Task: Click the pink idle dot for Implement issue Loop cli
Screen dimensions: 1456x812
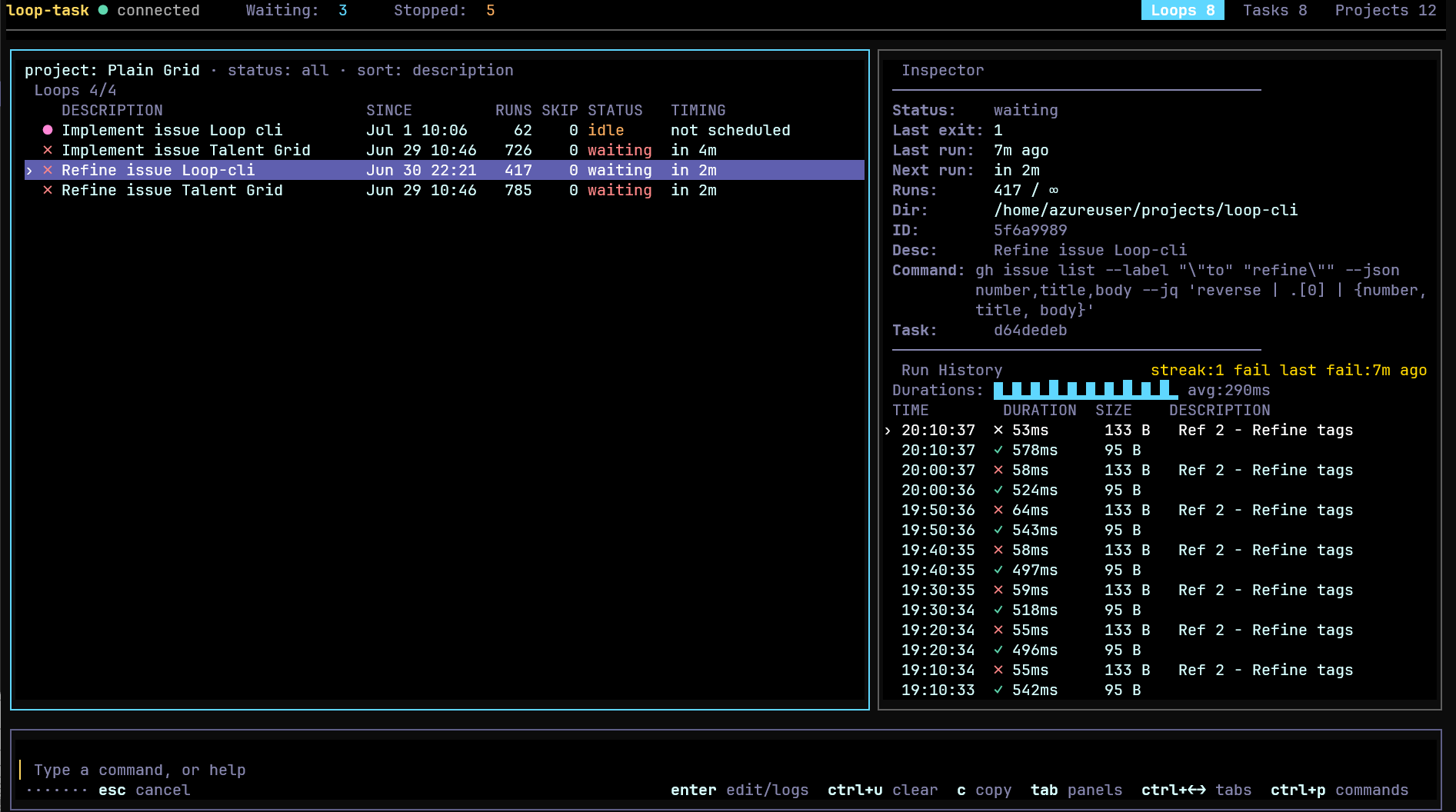Action: [48, 130]
